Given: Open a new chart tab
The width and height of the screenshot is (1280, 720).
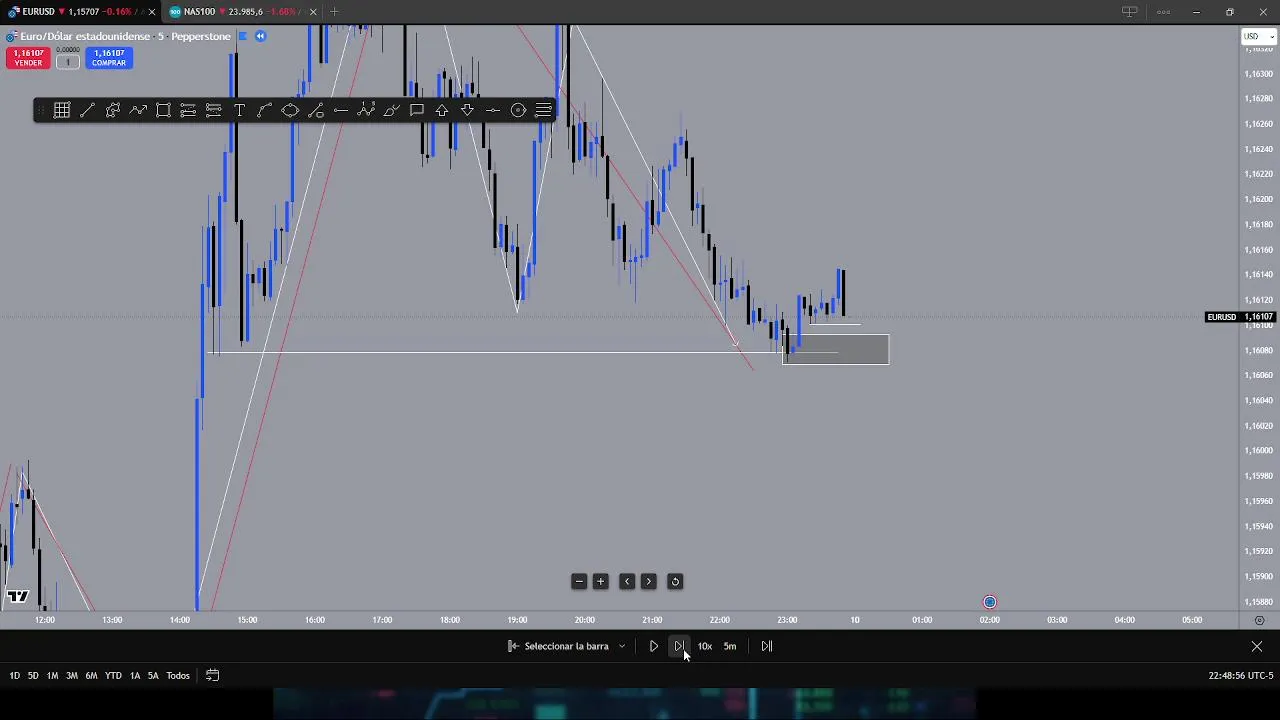Looking at the screenshot, I should point(334,12).
